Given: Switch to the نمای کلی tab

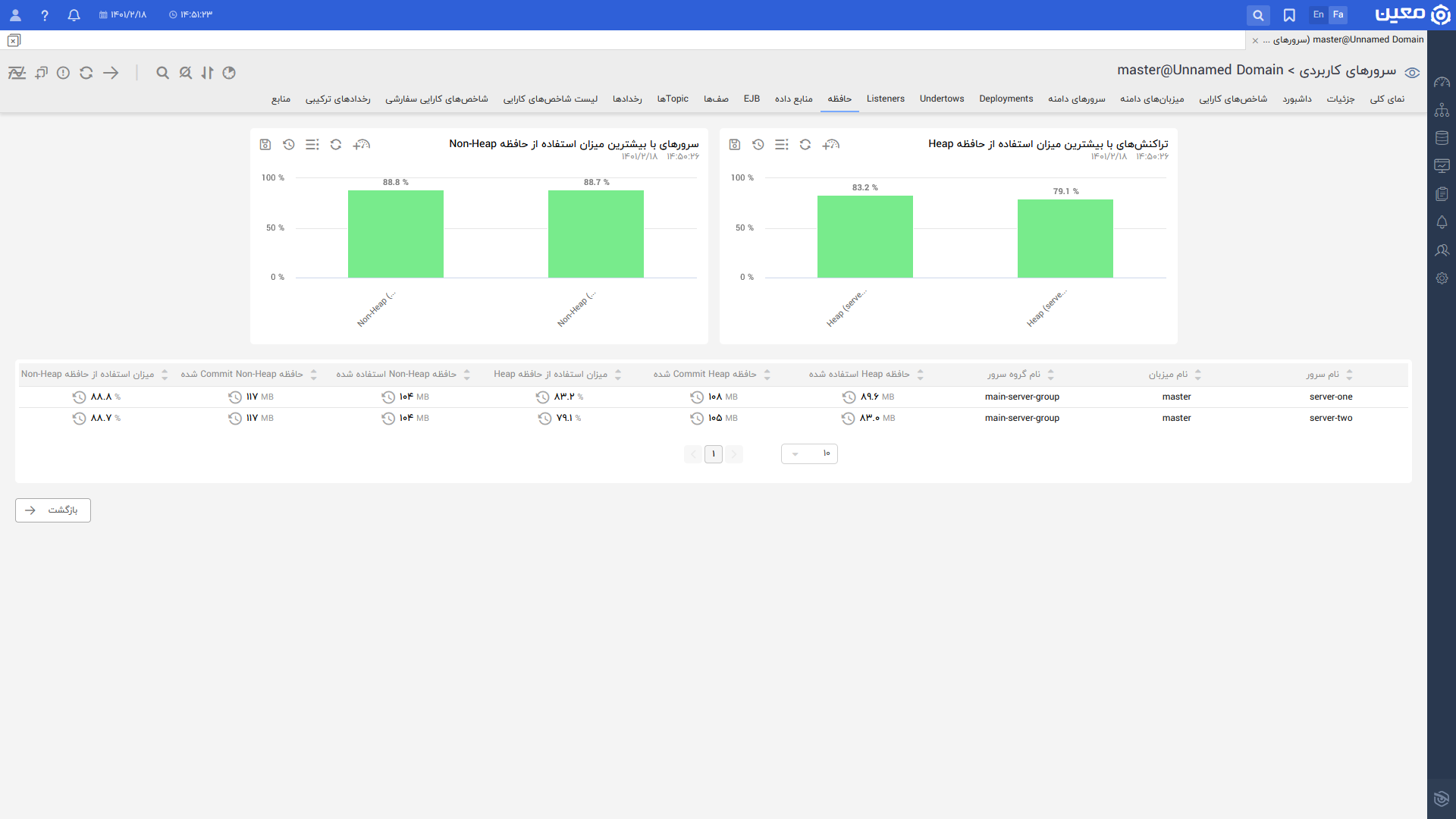Looking at the screenshot, I should (1387, 99).
